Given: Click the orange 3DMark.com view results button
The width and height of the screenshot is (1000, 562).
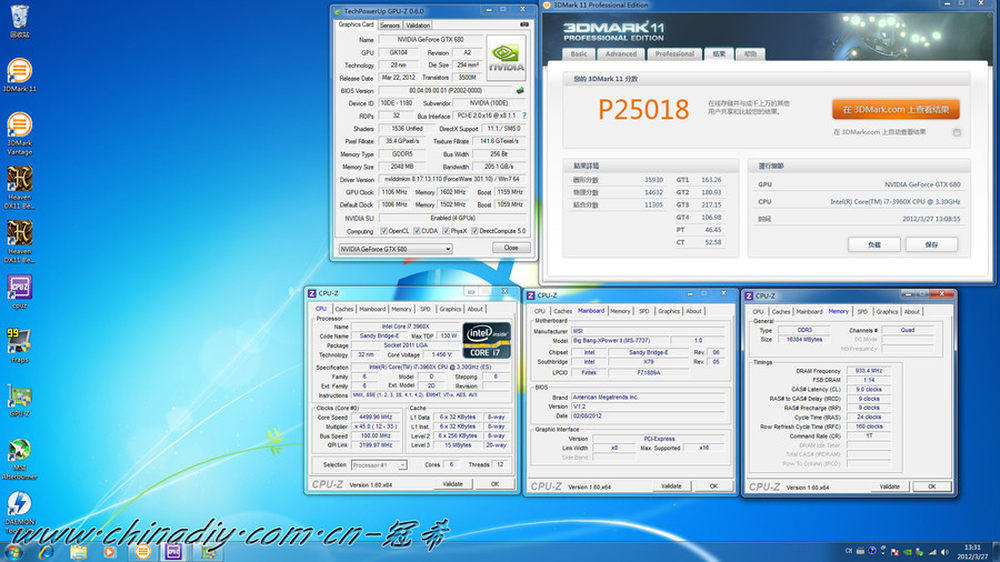Looking at the screenshot, I should coord(895,109).
